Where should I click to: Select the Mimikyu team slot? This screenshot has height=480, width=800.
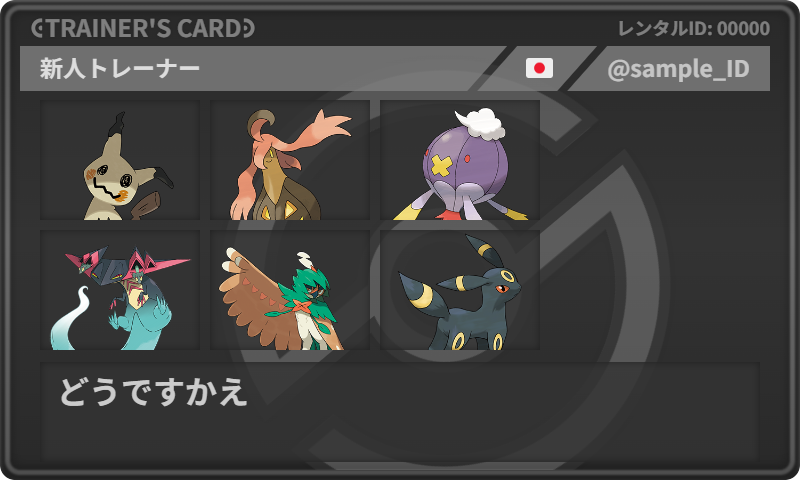point(120,160)
